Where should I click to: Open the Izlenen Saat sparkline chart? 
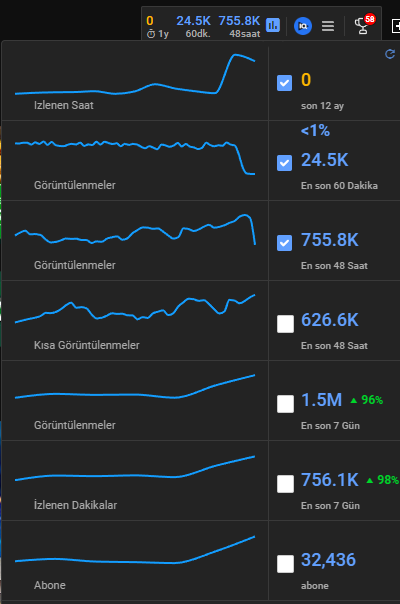135,82
